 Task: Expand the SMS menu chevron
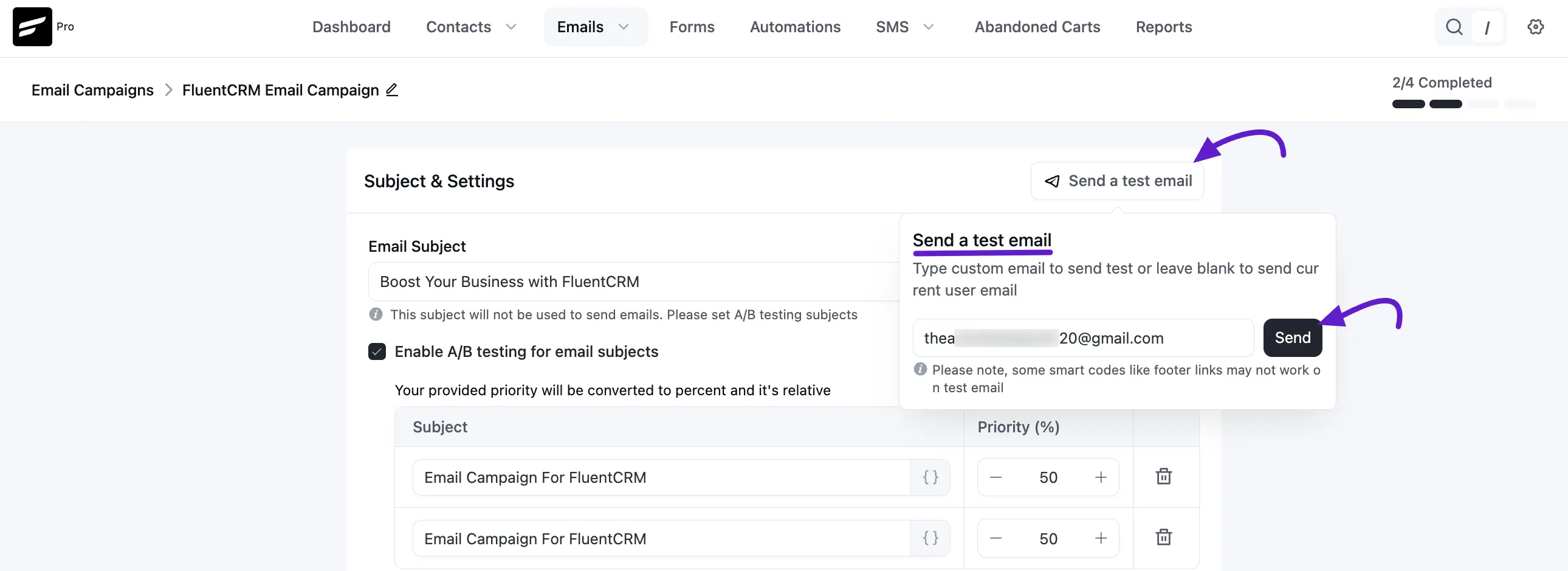pos(929,27)
